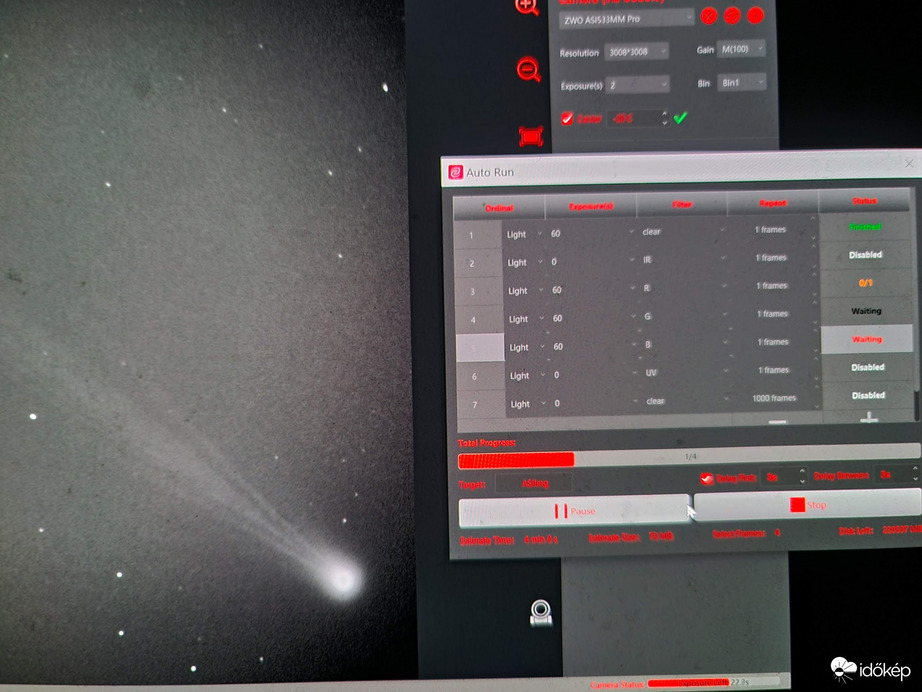922x692 pixels.
Task: Toggle the Cooler checkbox
Action: (567, 119)
